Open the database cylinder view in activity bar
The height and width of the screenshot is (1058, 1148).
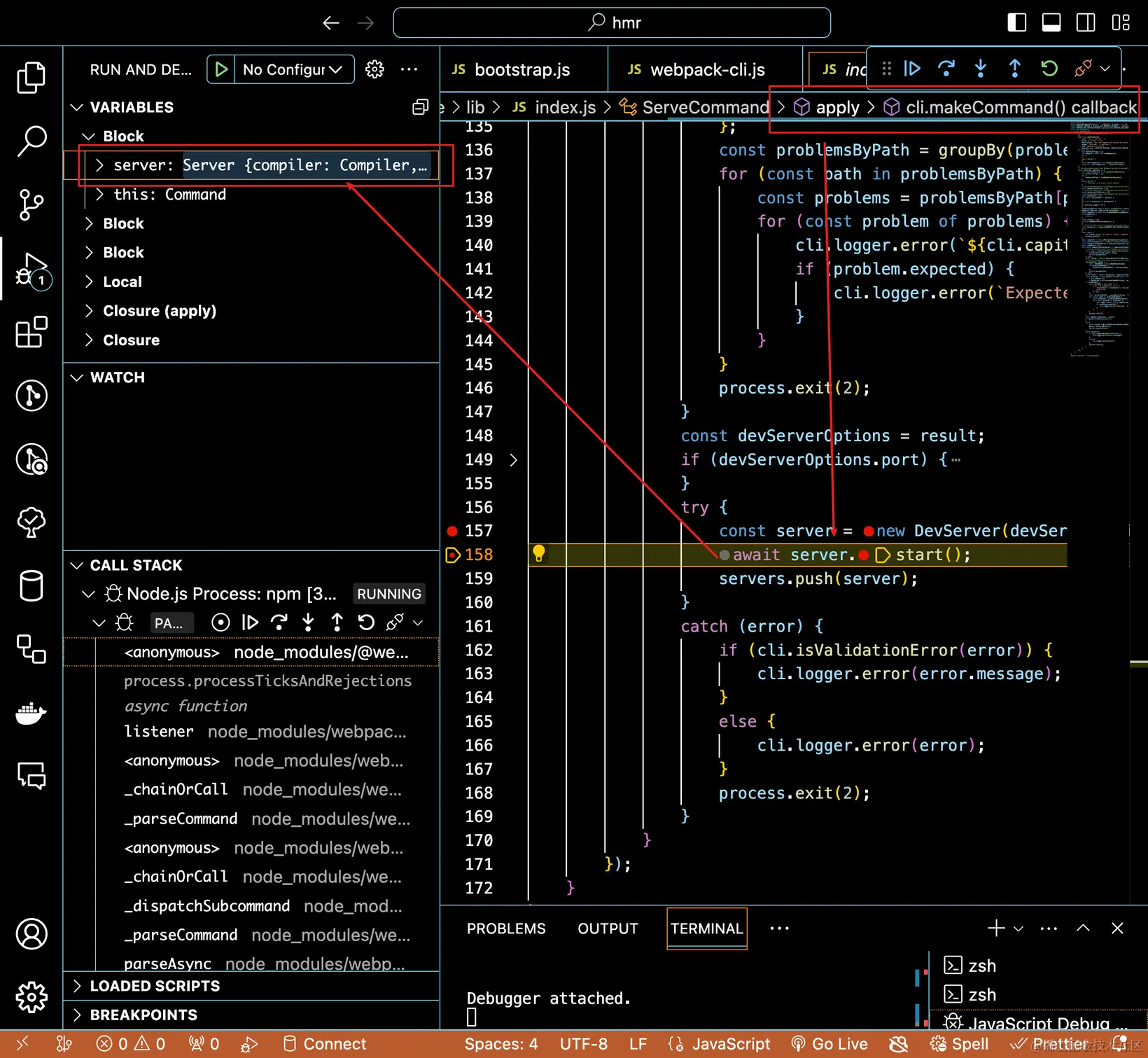pos(31,586)
